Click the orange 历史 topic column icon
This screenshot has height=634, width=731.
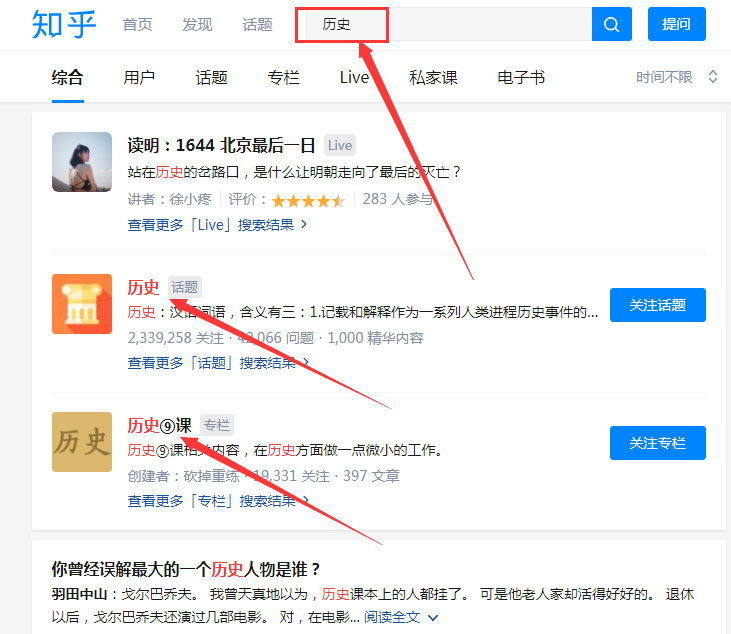pyautogui.click(x=82, y=304)
